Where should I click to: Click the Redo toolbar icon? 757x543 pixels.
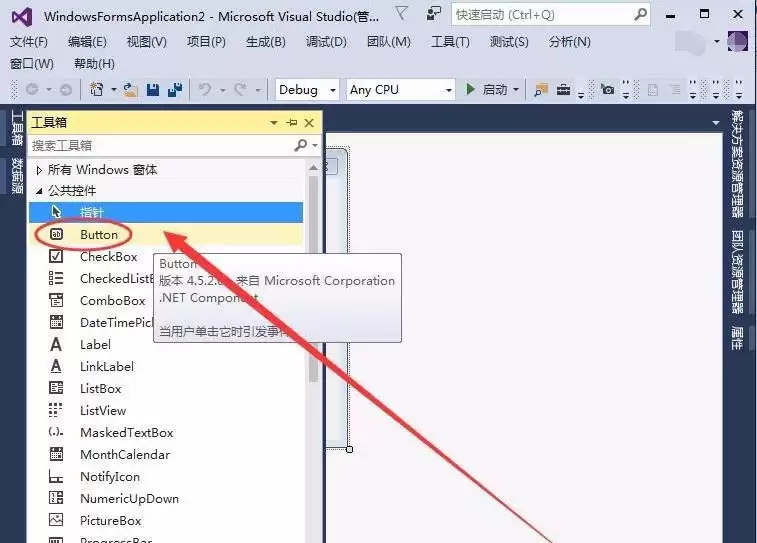point(240,90)
